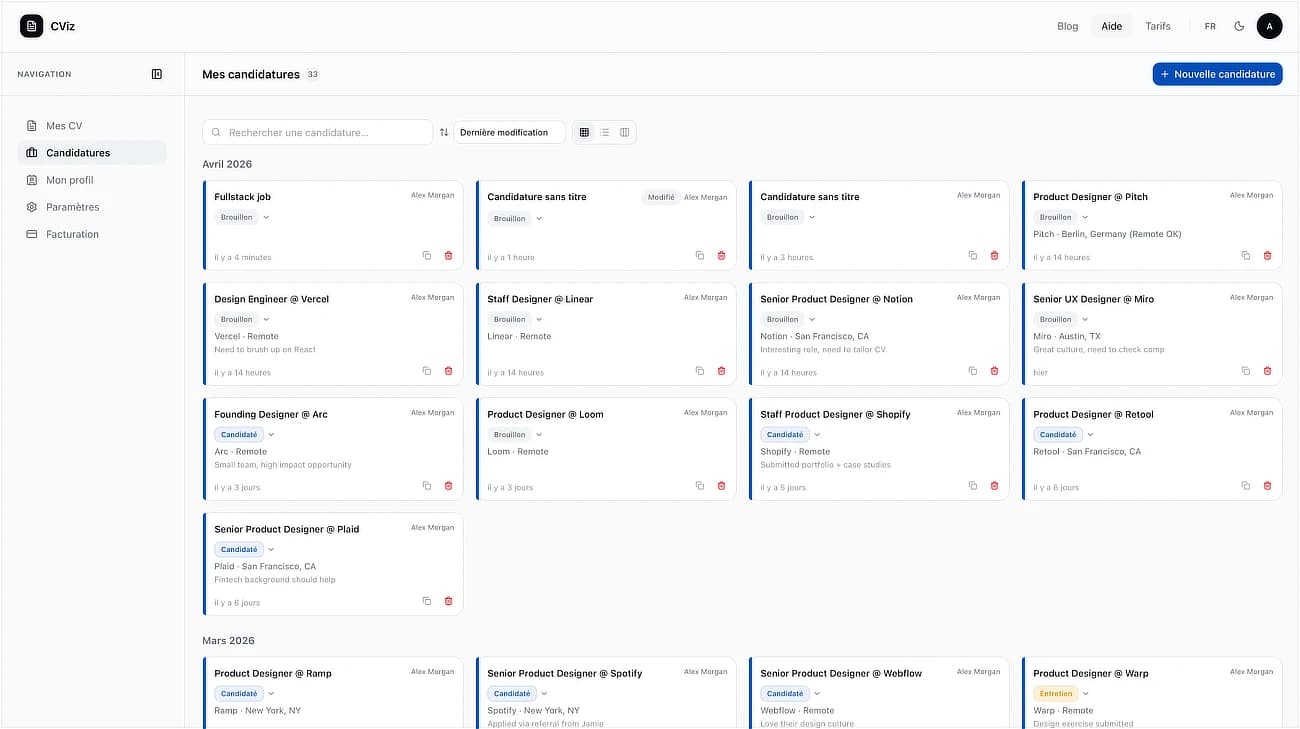
Task: Delete Product Designer @ Loom application
Action: click(x=721, y=486)
